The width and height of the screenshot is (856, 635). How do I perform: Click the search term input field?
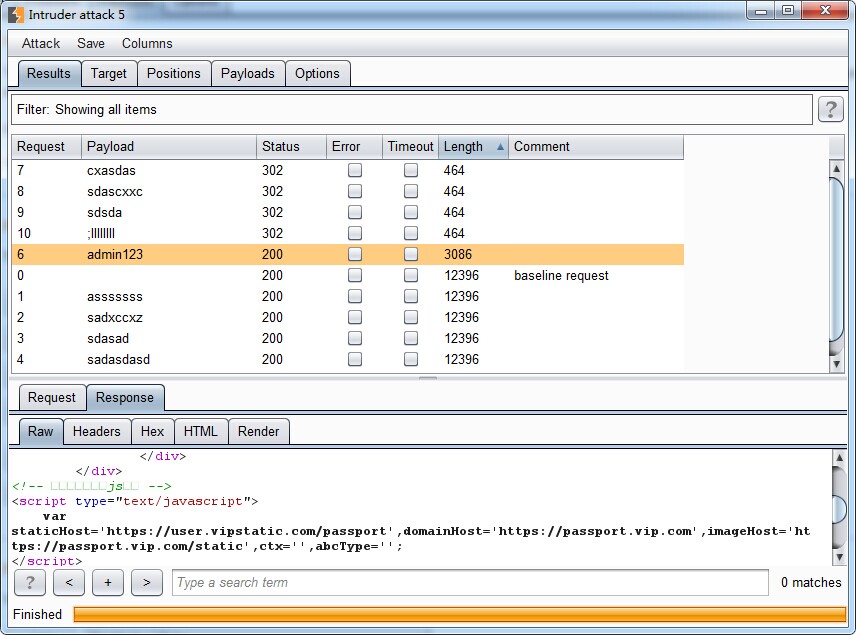click(x=470, y=583)
